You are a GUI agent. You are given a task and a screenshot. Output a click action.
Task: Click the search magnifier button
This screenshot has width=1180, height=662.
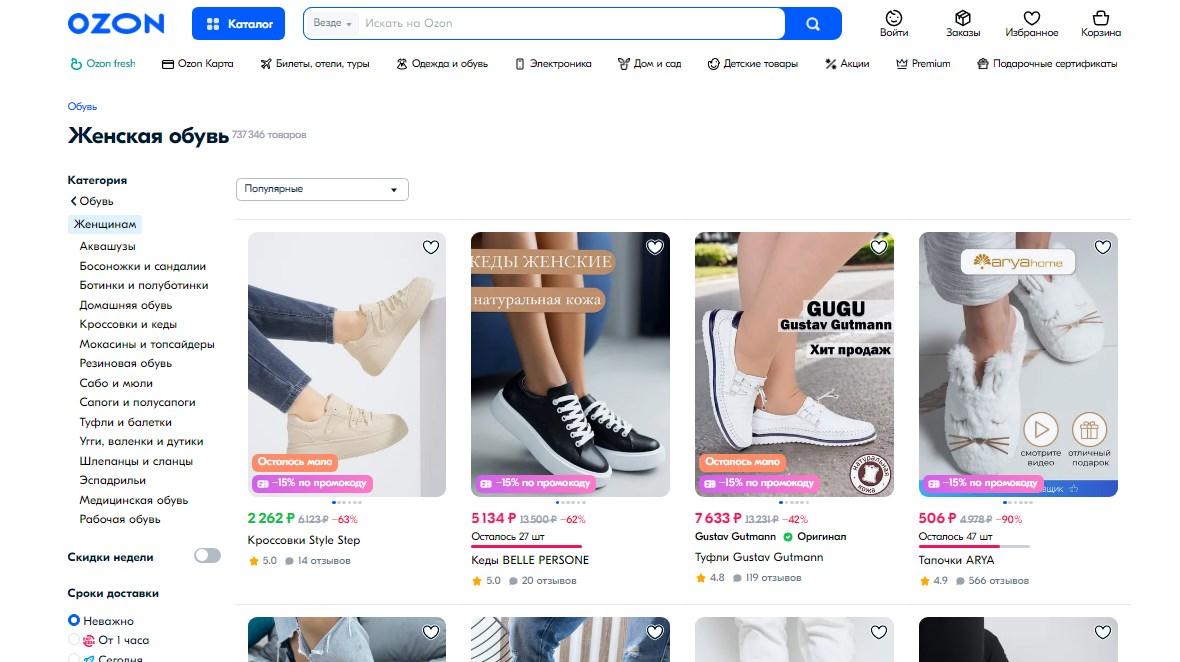tap(812, 23)
